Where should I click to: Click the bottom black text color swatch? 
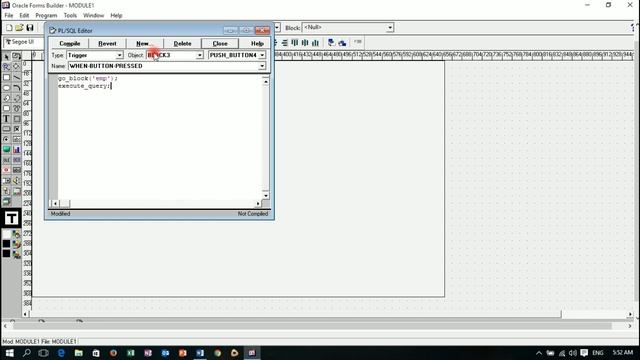click(7, 253)
